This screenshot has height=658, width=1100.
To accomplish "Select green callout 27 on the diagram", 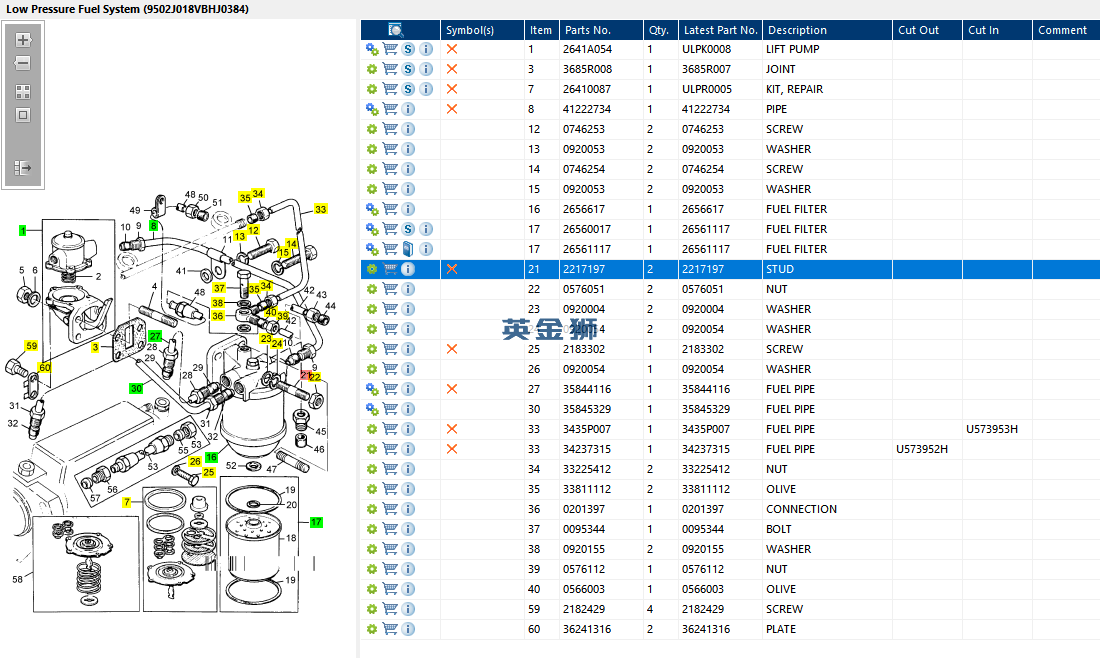I will coord(155,336).
